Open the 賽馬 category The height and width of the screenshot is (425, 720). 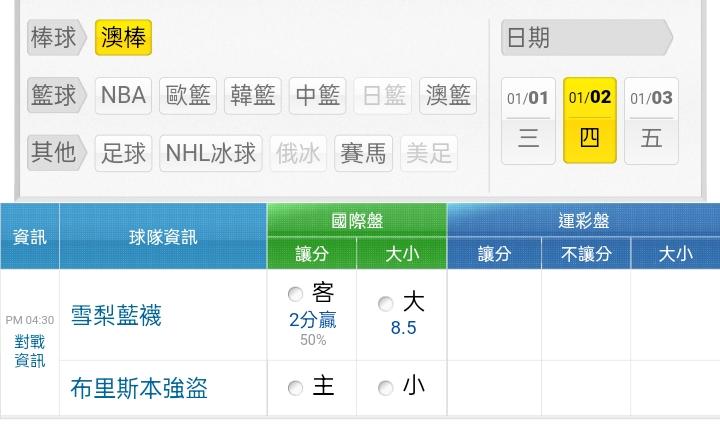coord(363,153)
